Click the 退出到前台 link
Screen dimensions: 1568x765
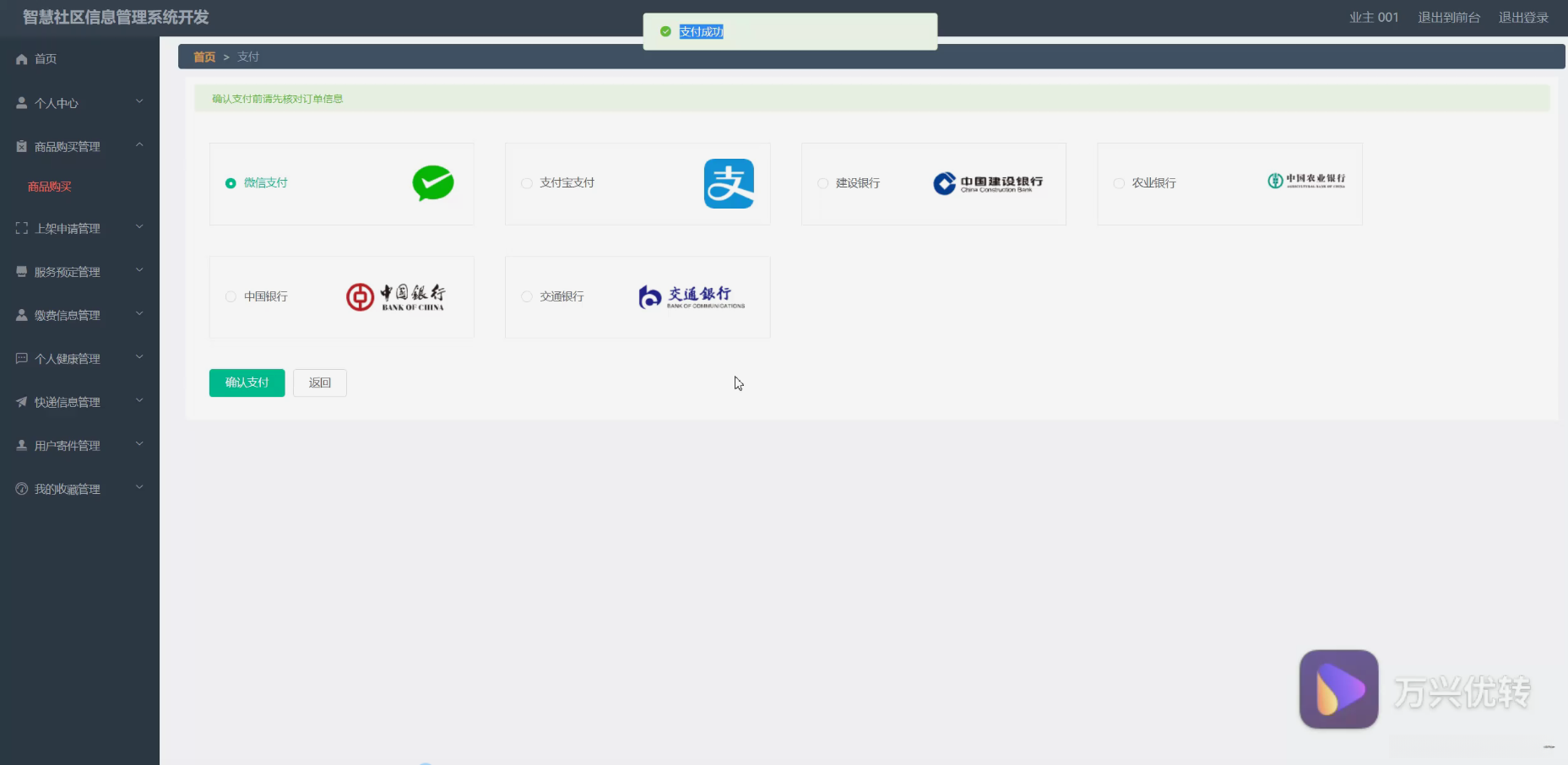[x=1449, y=18]
